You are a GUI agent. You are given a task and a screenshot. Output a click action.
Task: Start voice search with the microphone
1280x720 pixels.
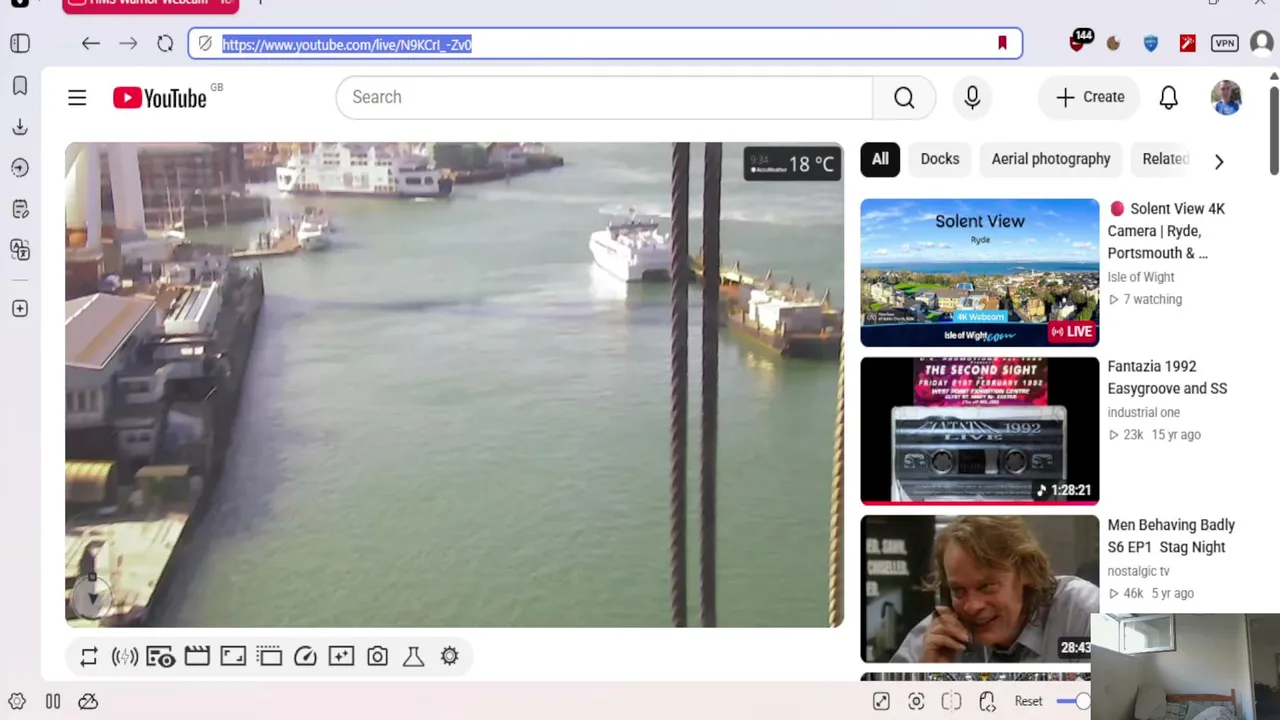pos(972,97)
